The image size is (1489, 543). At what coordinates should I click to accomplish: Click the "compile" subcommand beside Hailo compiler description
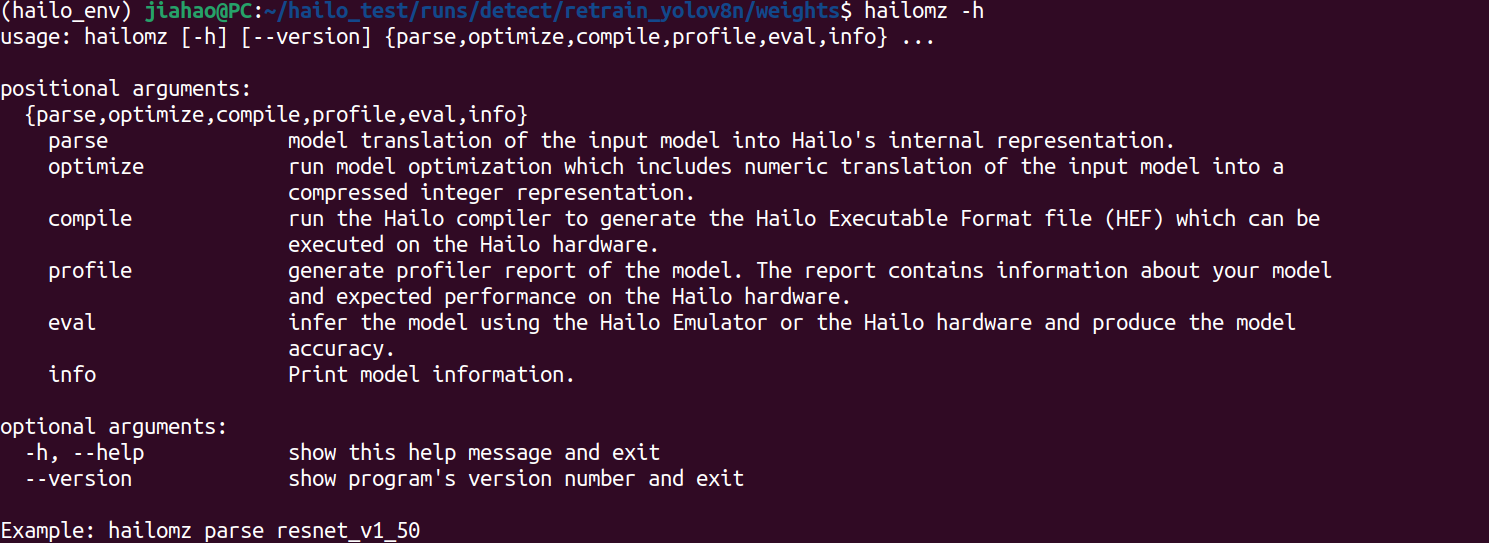(x=90, y=218)
